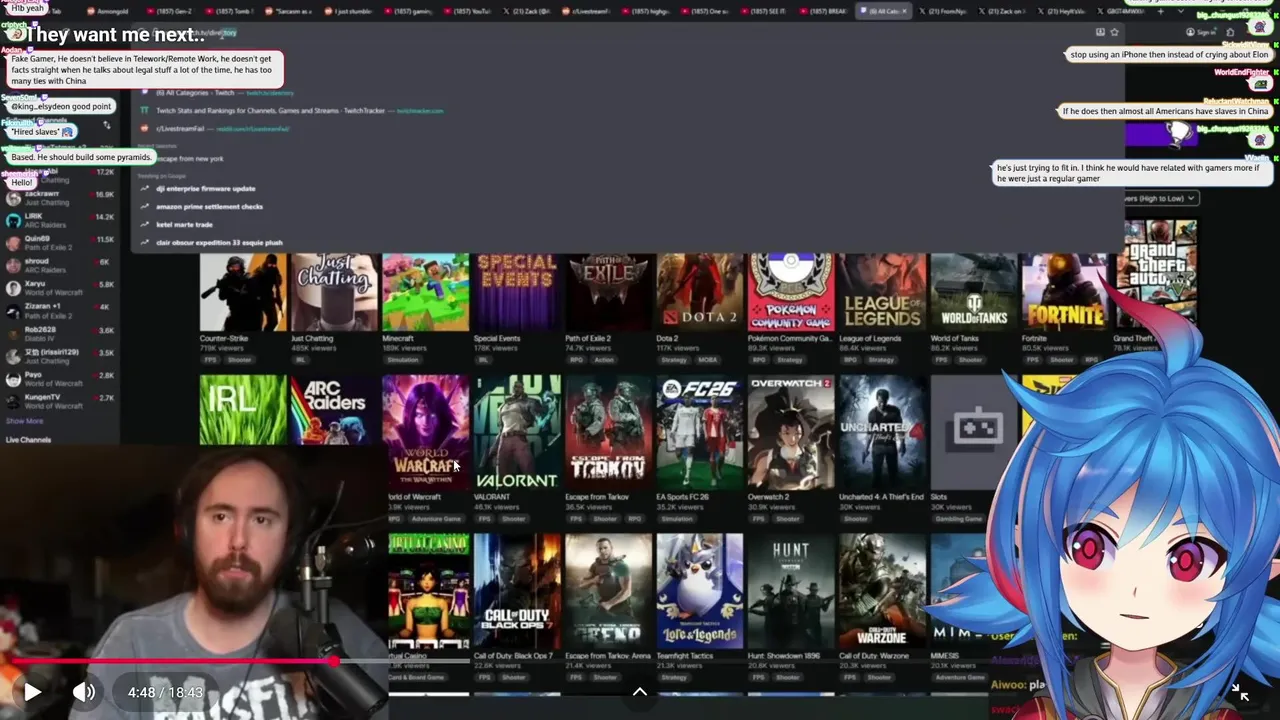Open the shroud channel in the sidebar
This screenshot has height=720, width=1280.
(x=60, y=266)
